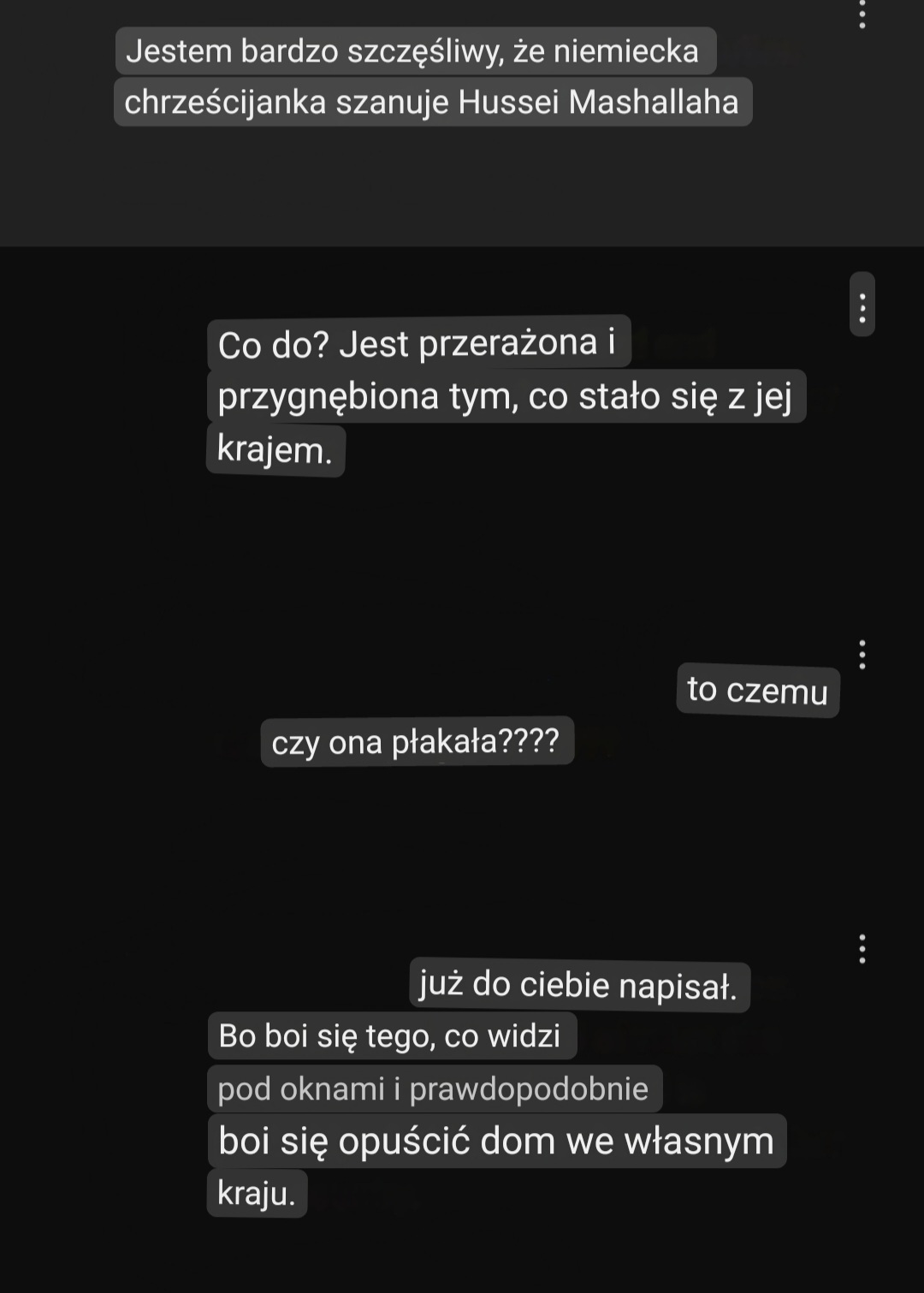Select the line "przygnębiona tym, co stało się z jej"

[x=506, y=396]
